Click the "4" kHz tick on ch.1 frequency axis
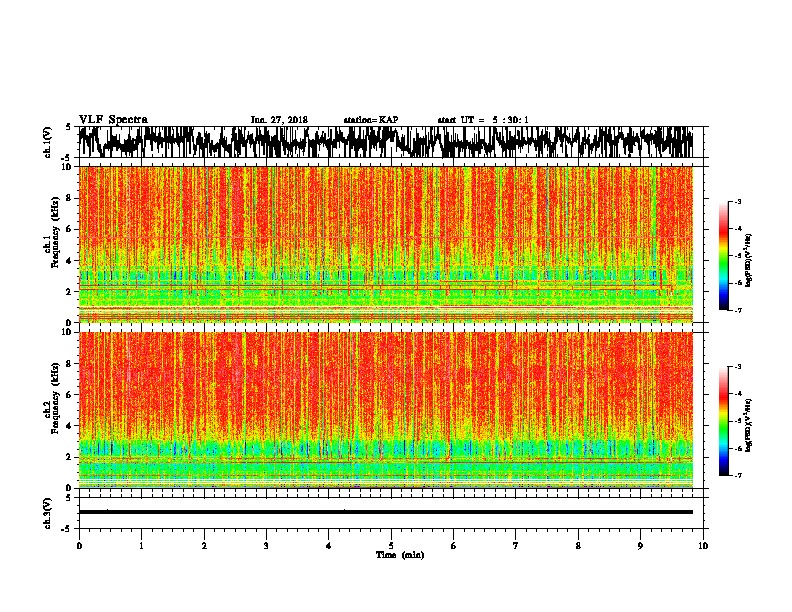 point(70,261)
